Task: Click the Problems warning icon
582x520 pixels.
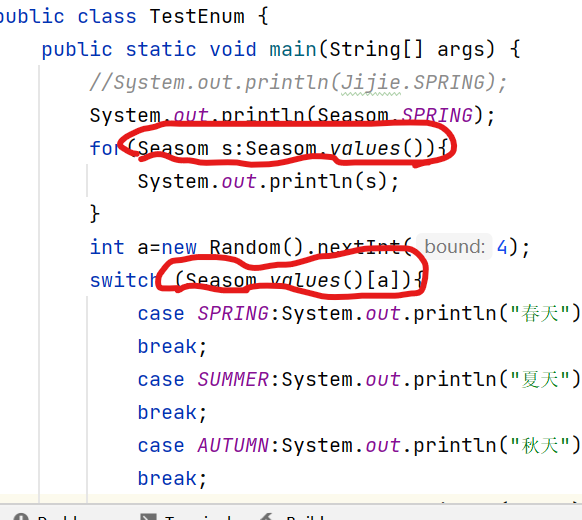Action: tap(21, 517)
